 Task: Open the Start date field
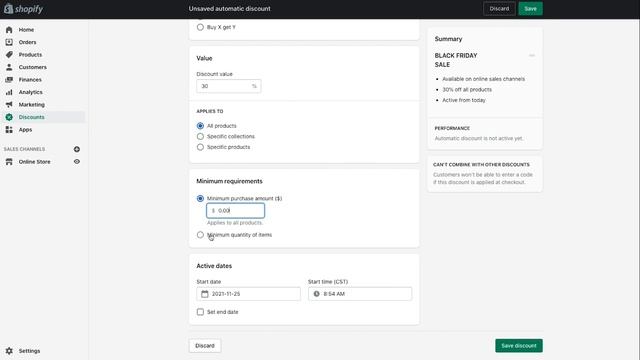pyautogui.click(x=248, y=294)
